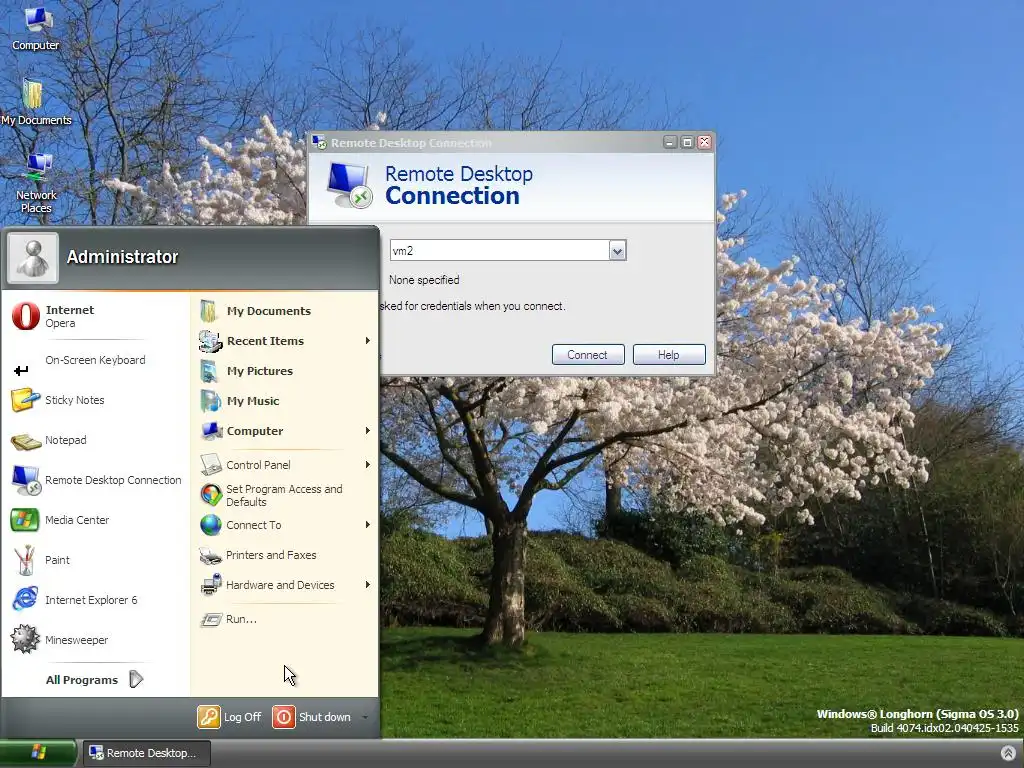Expand the Computer submenu arrow
1024x768 pixels.
pos(368,431)
